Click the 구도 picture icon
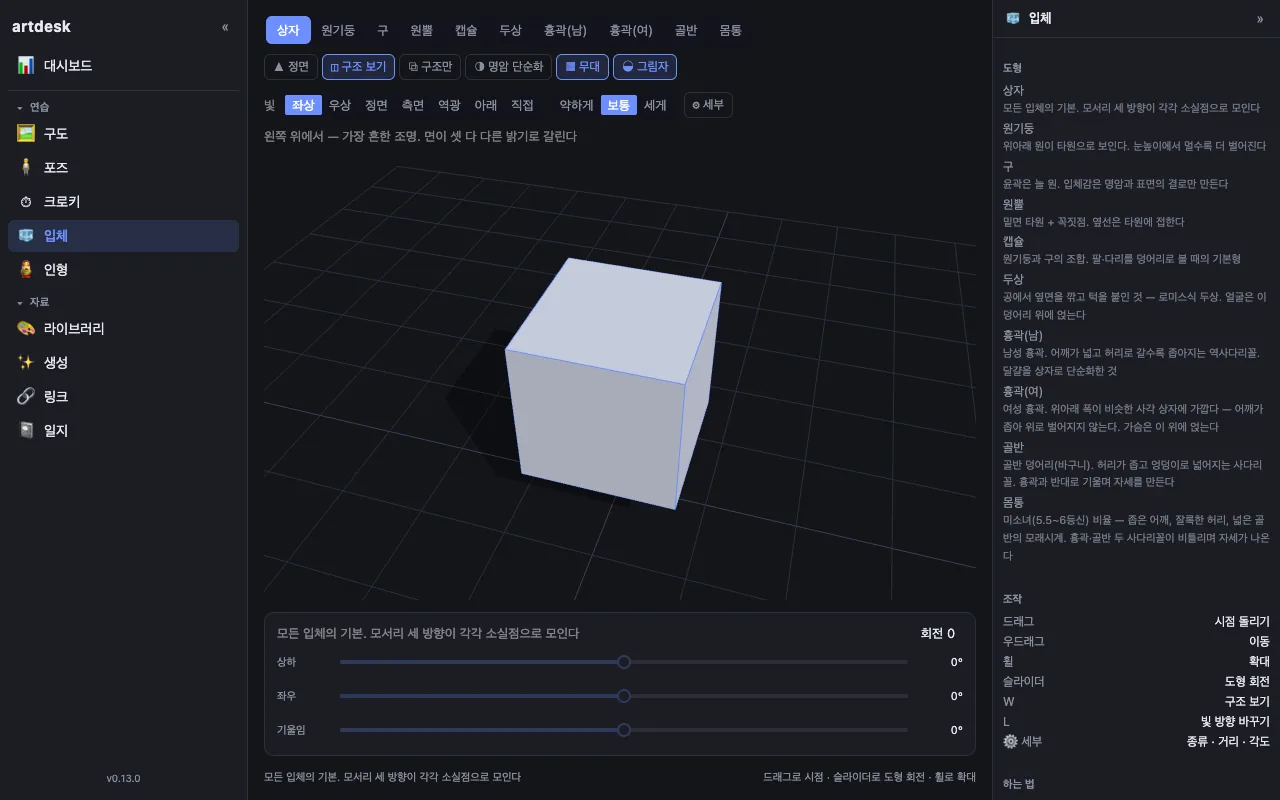1280x800 pixels. (26, 134)
